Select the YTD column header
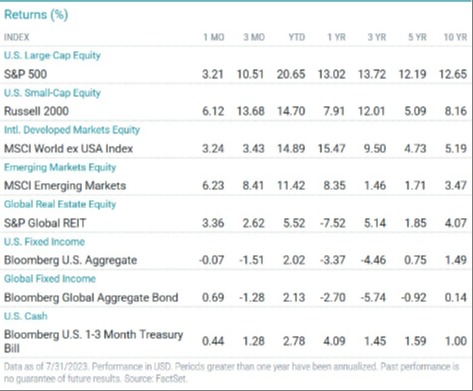This screenshot has height=391, width=473. pyautogui.click(x=296, y=37)
